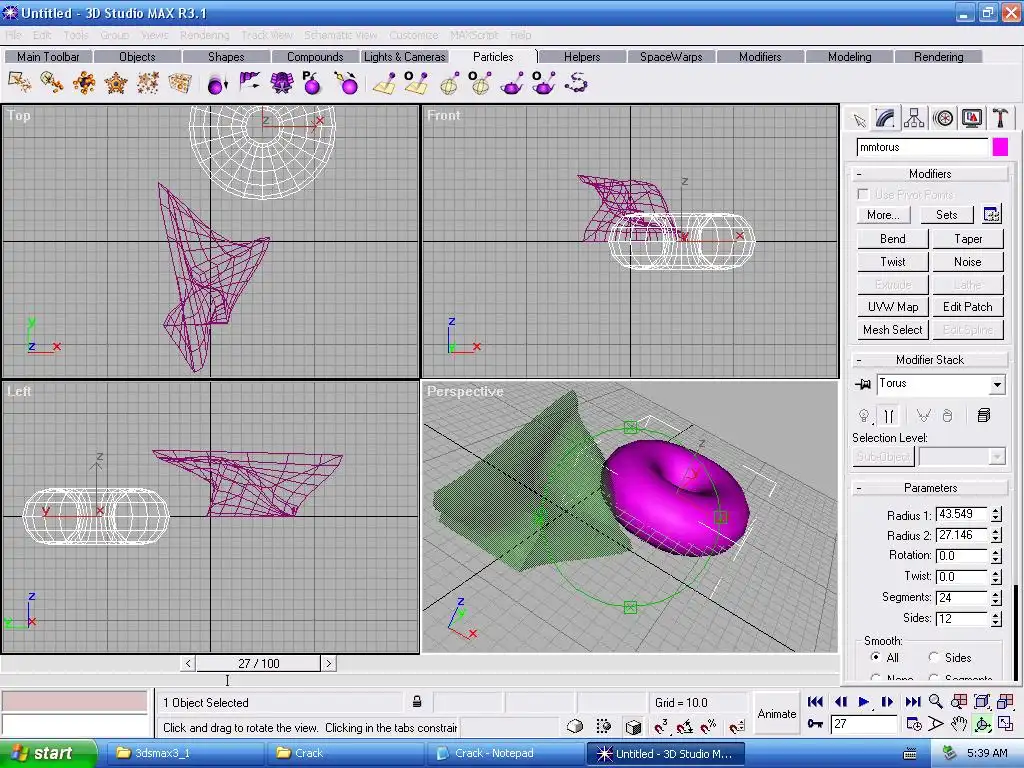This screenshot has width=1024, height=768.
Task: Open the Time Configuration icon
Action: (914, 724)
